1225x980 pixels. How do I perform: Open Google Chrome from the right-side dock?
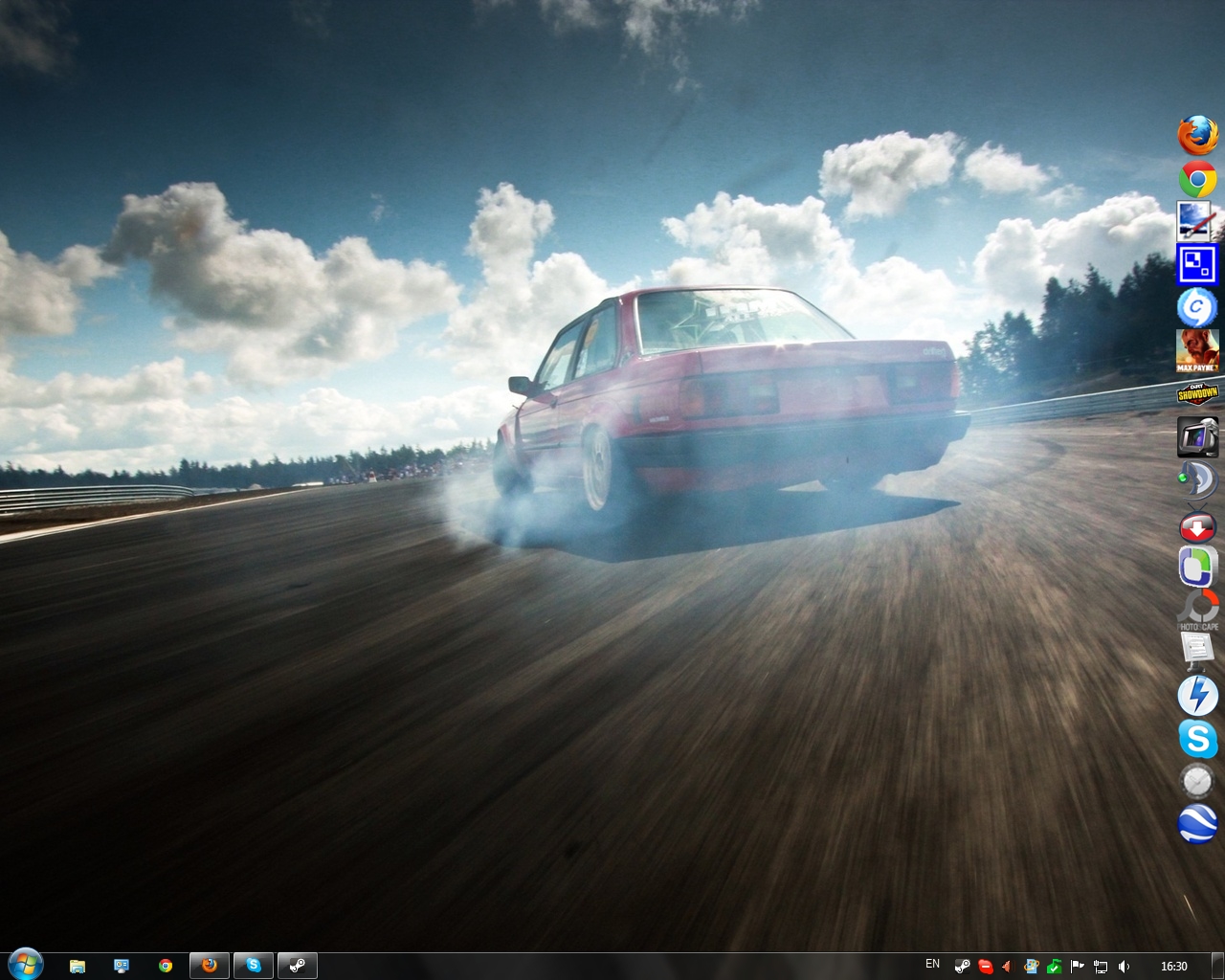point(1197,178)
